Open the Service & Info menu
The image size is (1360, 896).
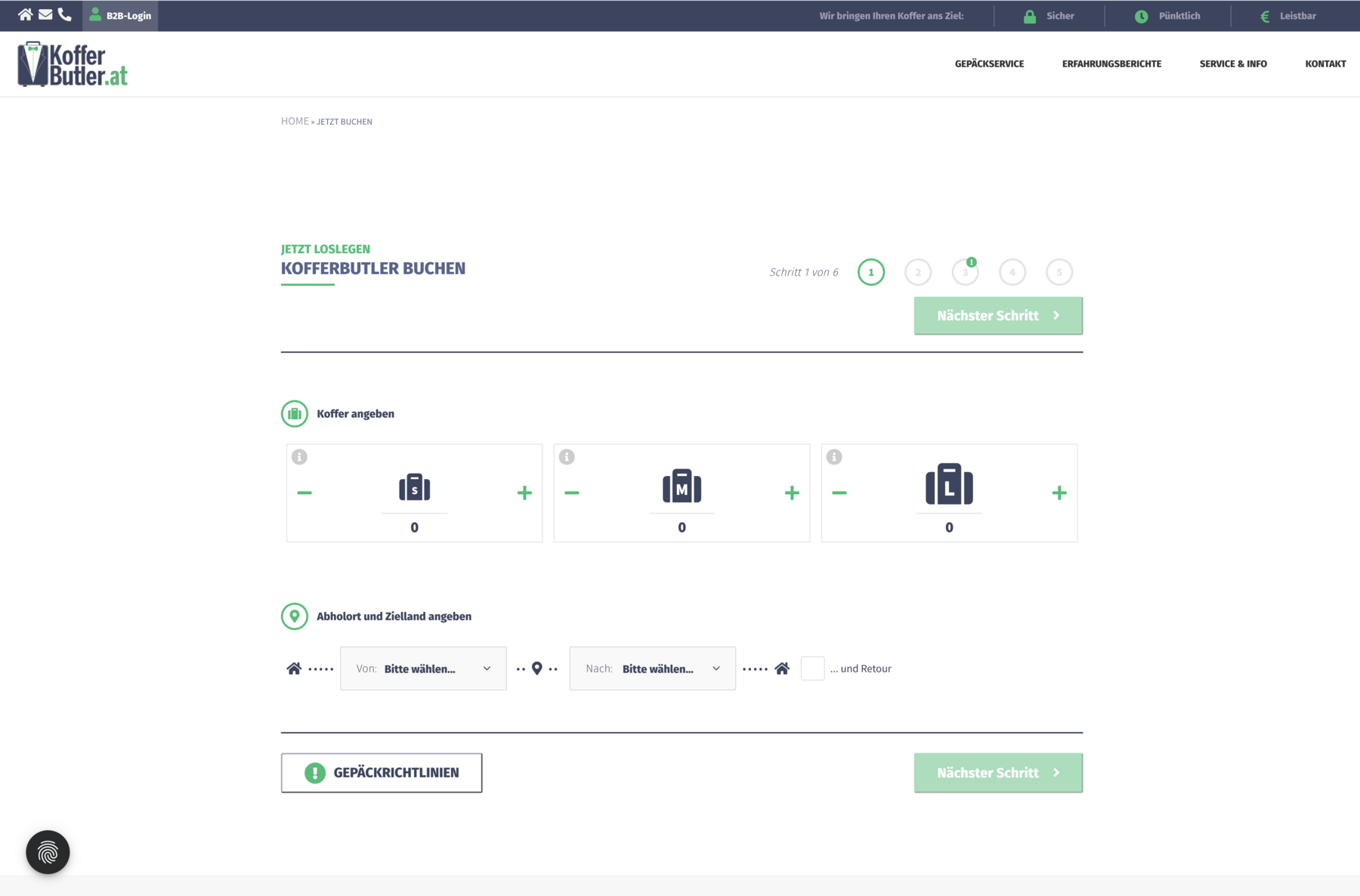tap(1233, 64)
